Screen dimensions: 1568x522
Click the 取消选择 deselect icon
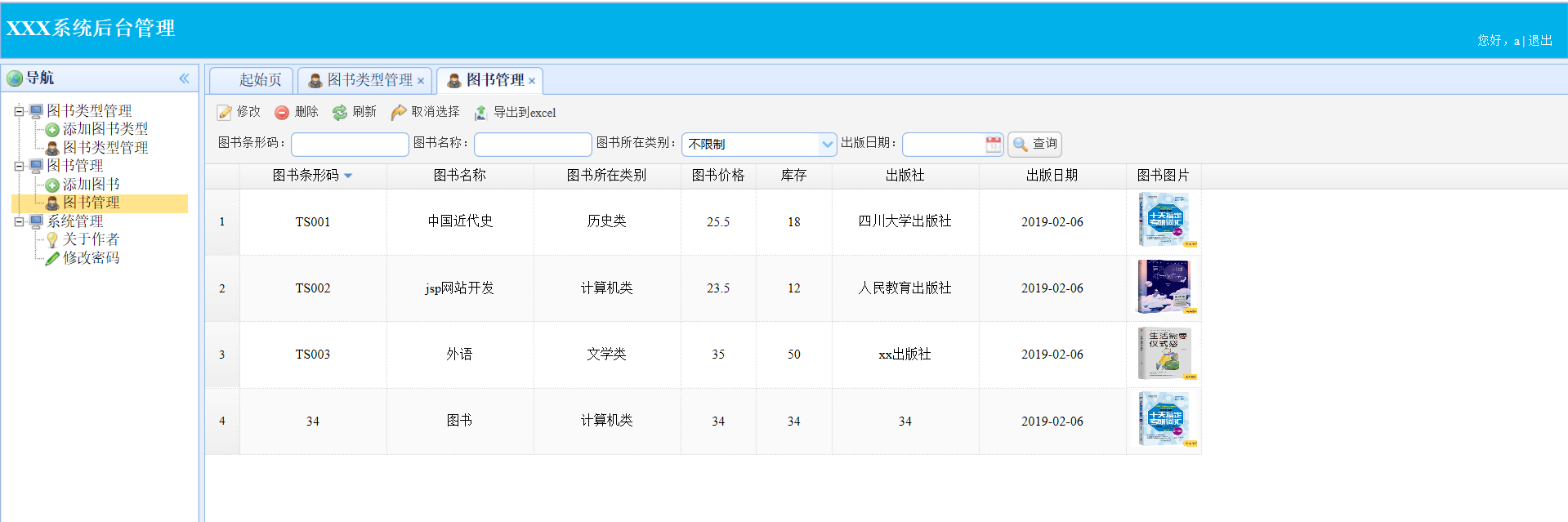pyautogui.click(x=399, y=113)
